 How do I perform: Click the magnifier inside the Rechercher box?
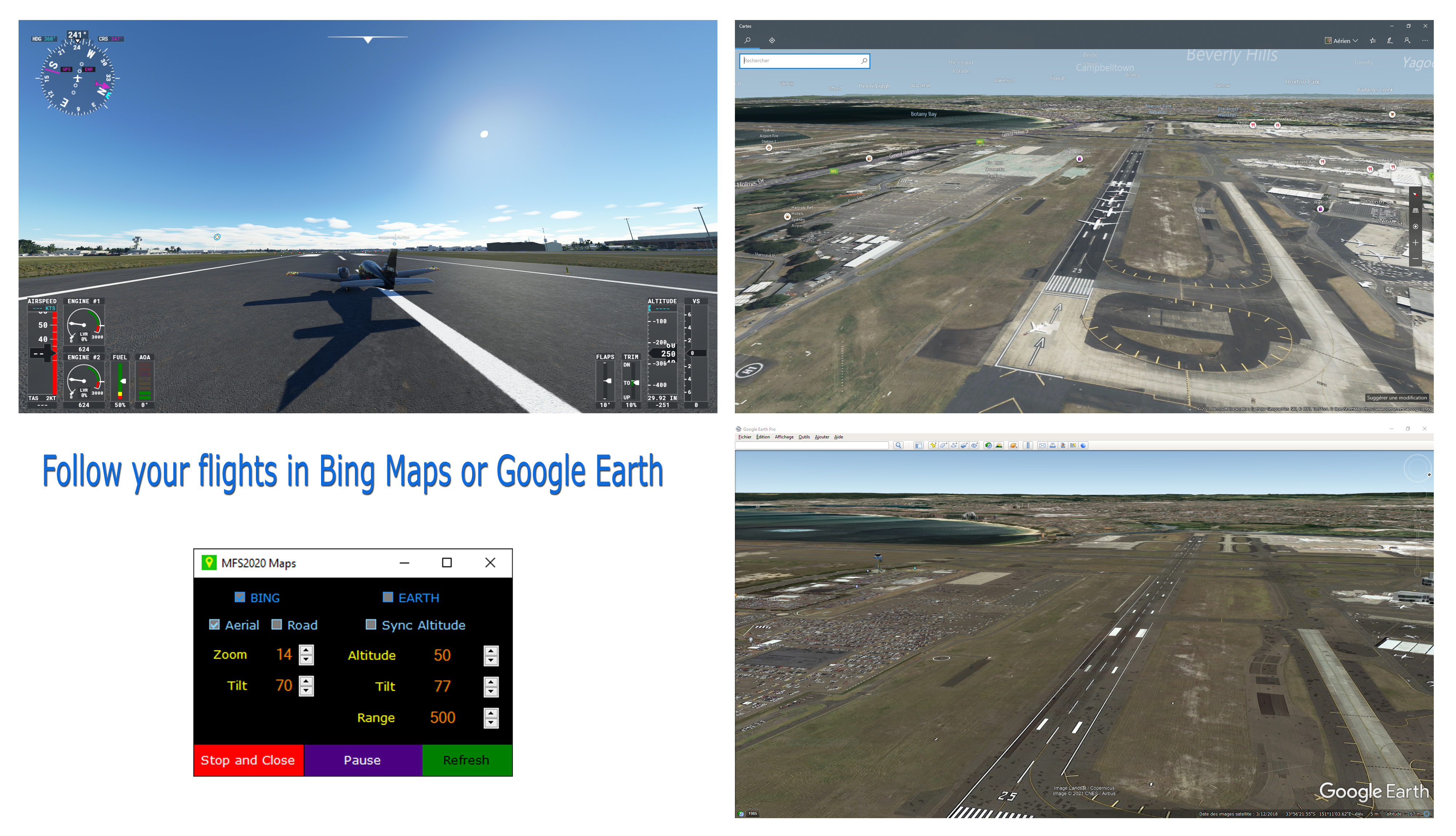tap(864, 61)
